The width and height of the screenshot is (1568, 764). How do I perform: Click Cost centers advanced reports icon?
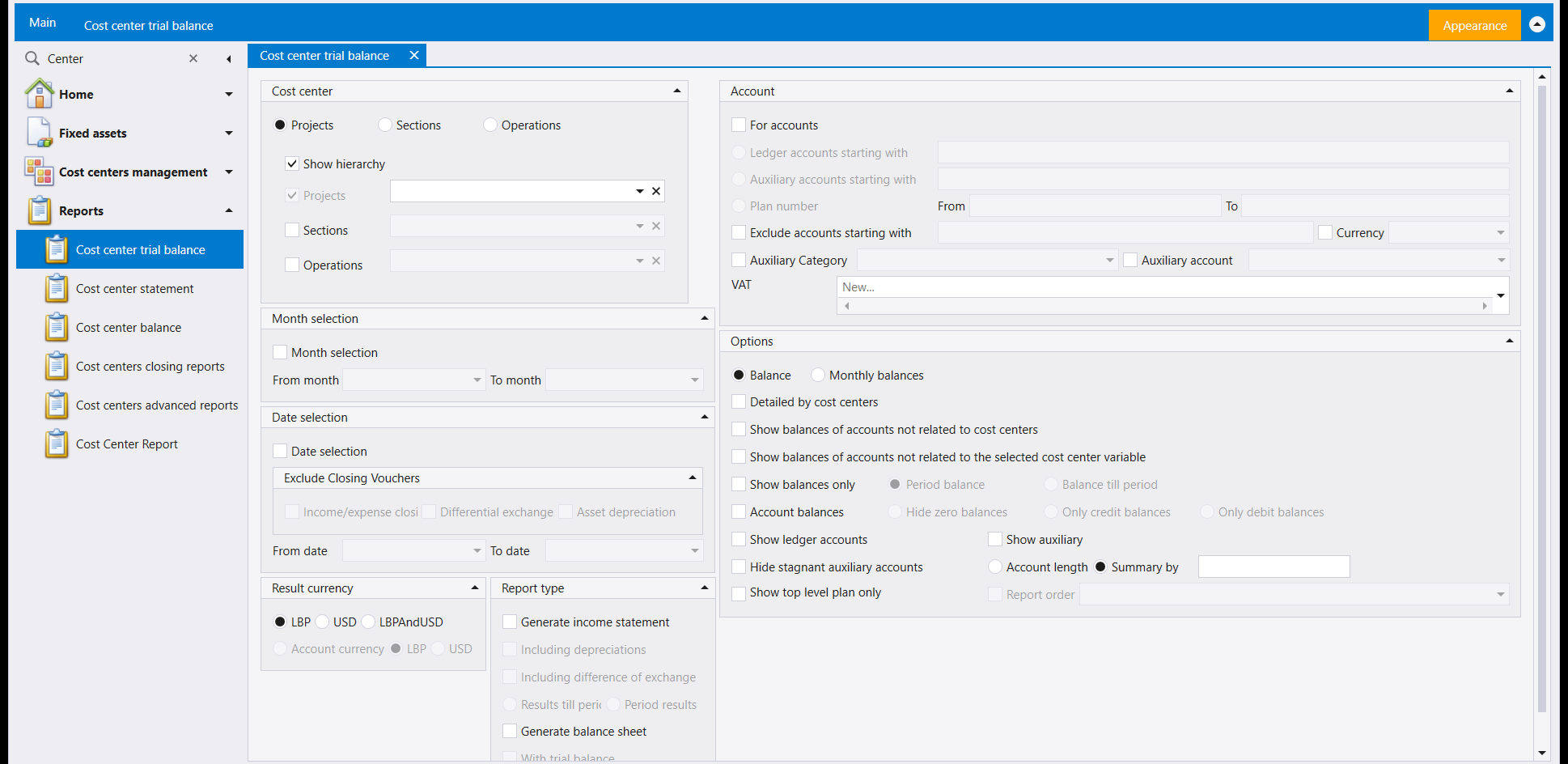56,405
